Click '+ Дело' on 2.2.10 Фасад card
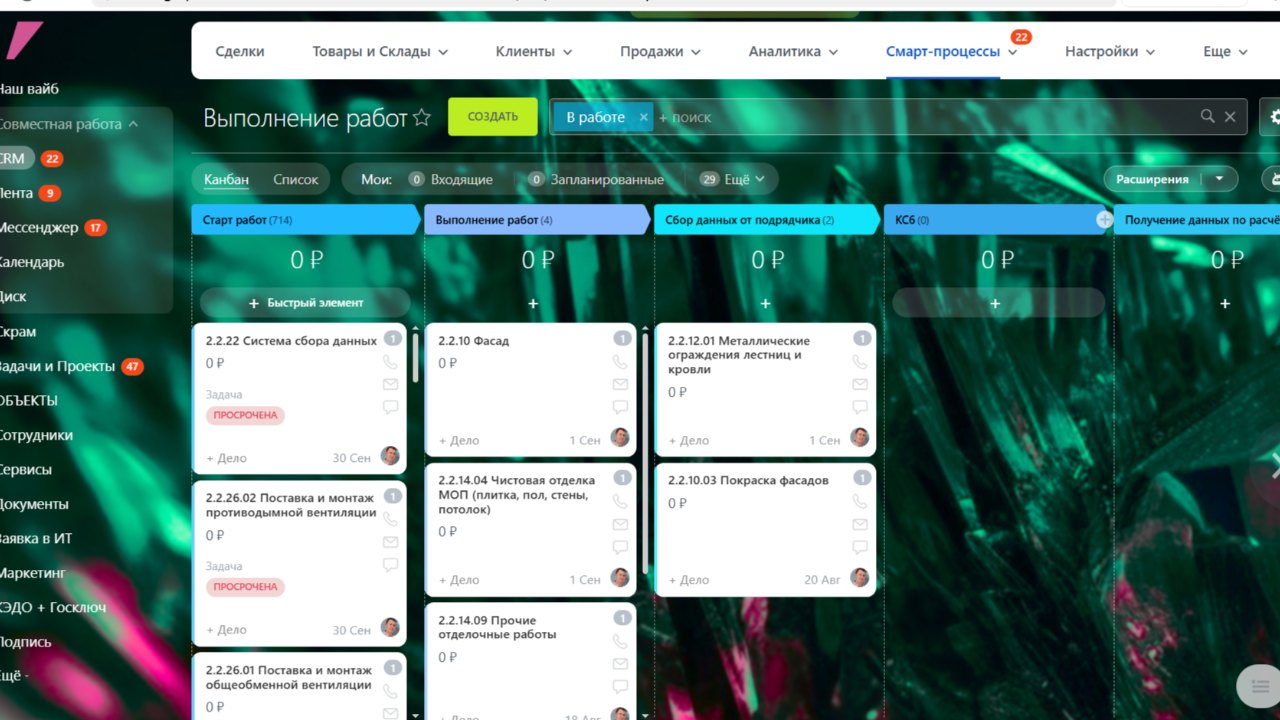Viewport: 1280px width, 720px height. pyautogui.click(x=459, y=440)
